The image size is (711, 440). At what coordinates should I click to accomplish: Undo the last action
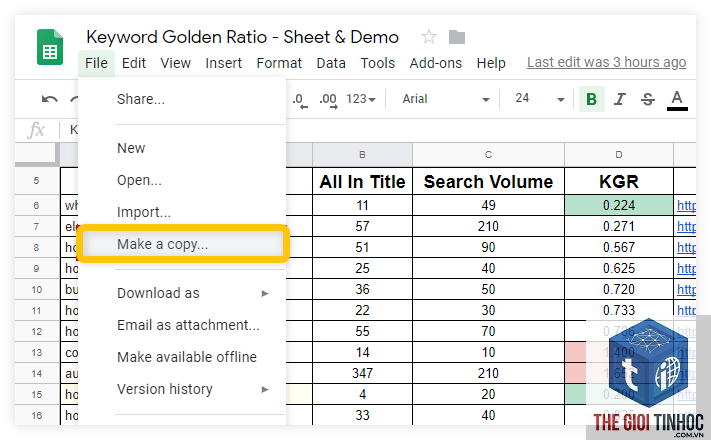[x=49, y=99]
